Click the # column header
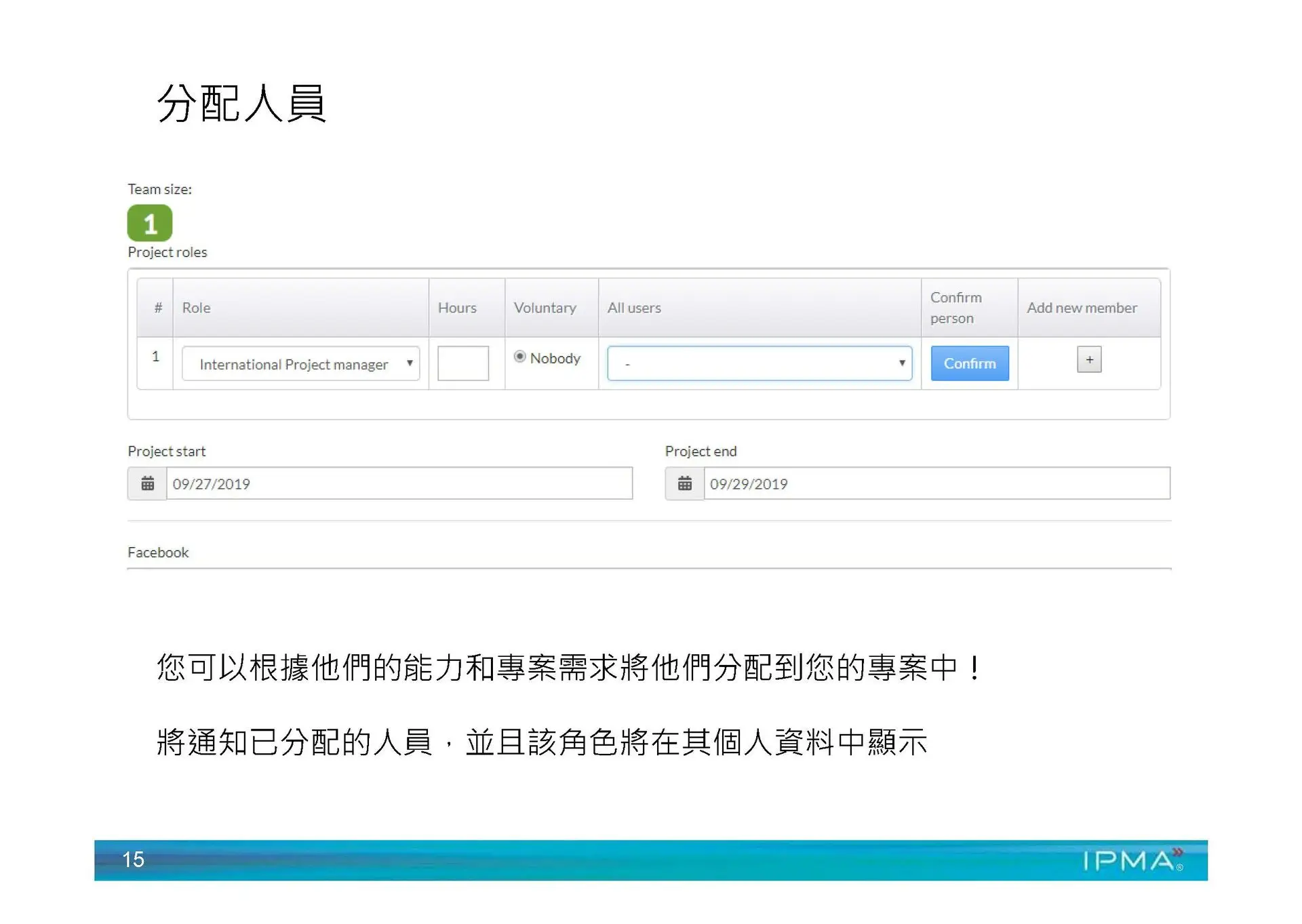Viewport: 1302px width, 924px height. [x=158, y=308]
